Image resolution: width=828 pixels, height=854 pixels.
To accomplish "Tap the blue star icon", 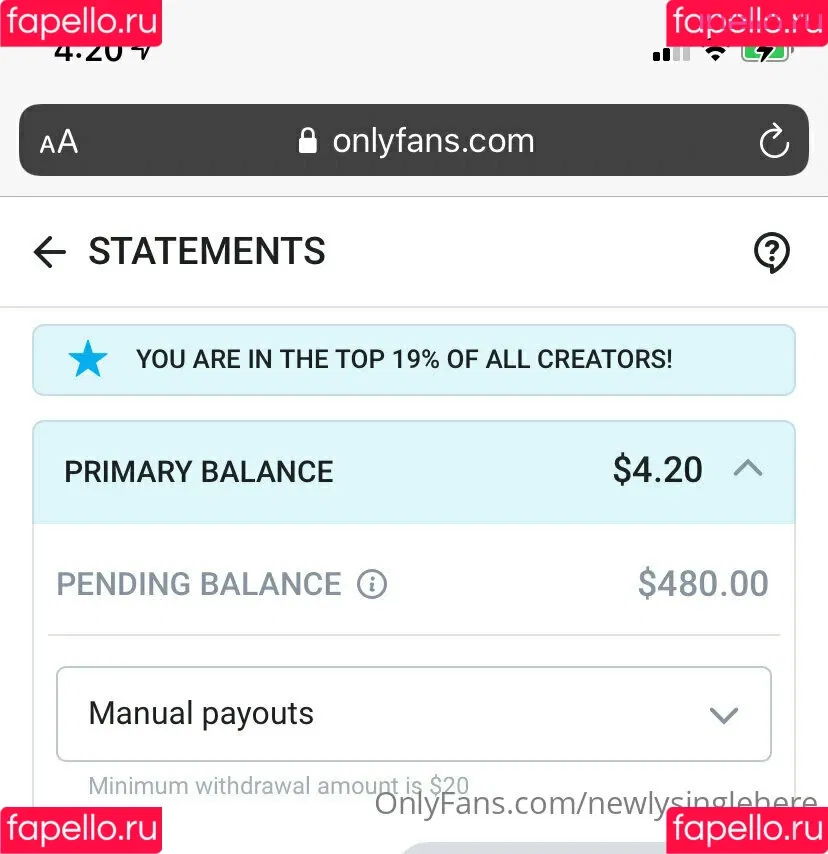I will point(88,359).
